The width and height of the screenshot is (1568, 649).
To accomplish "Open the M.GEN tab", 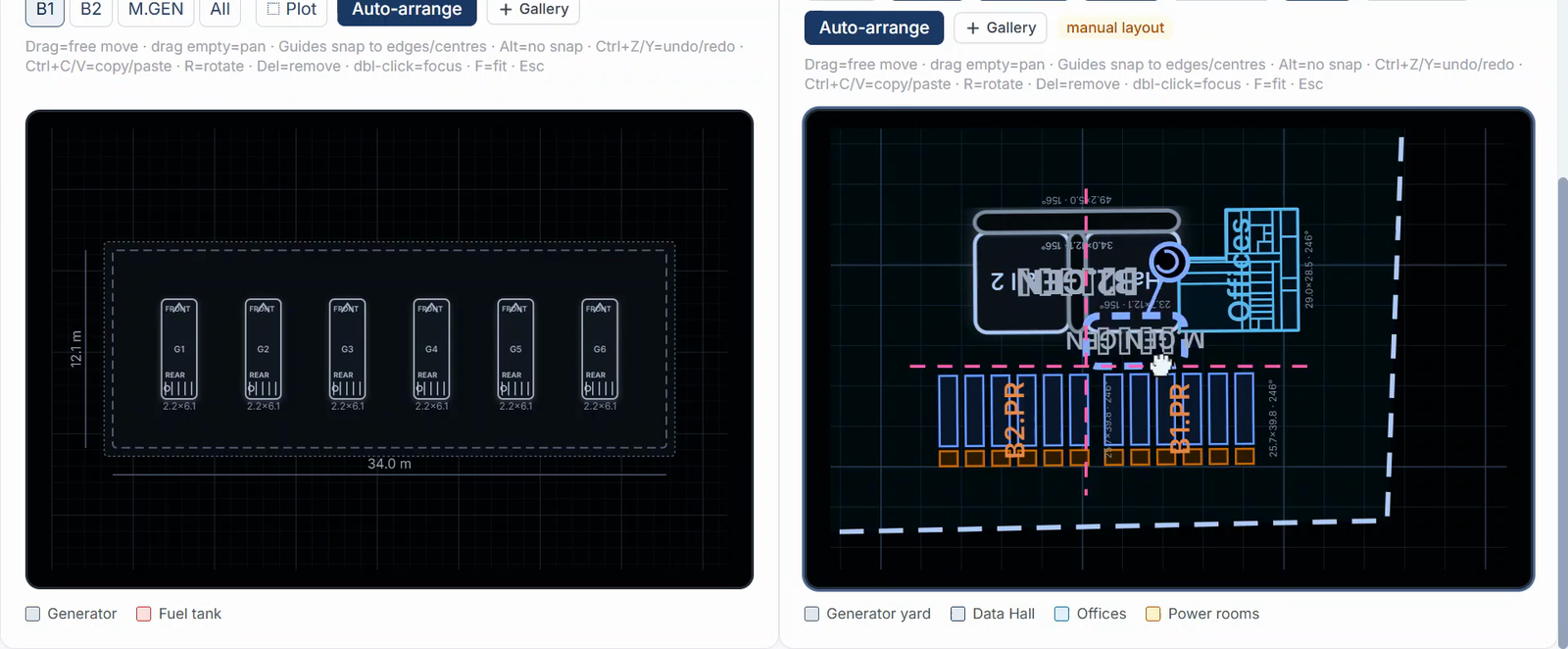I will coord(156,10).
